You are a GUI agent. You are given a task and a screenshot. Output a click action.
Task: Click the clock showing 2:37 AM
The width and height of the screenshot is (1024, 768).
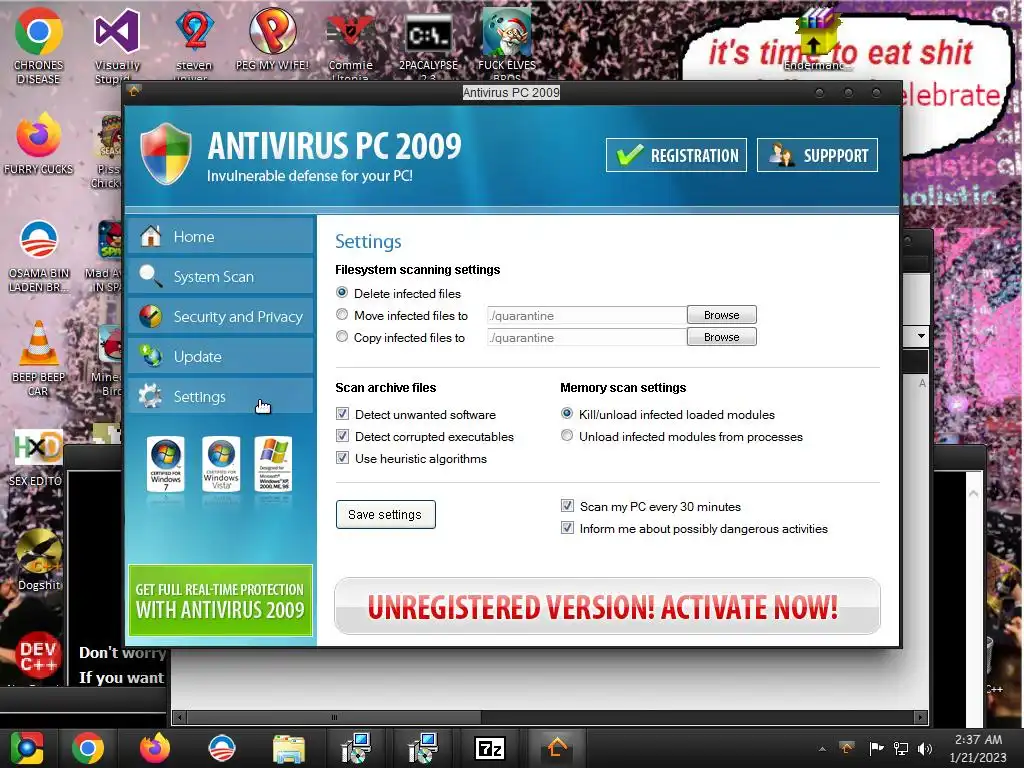[978, 739]
